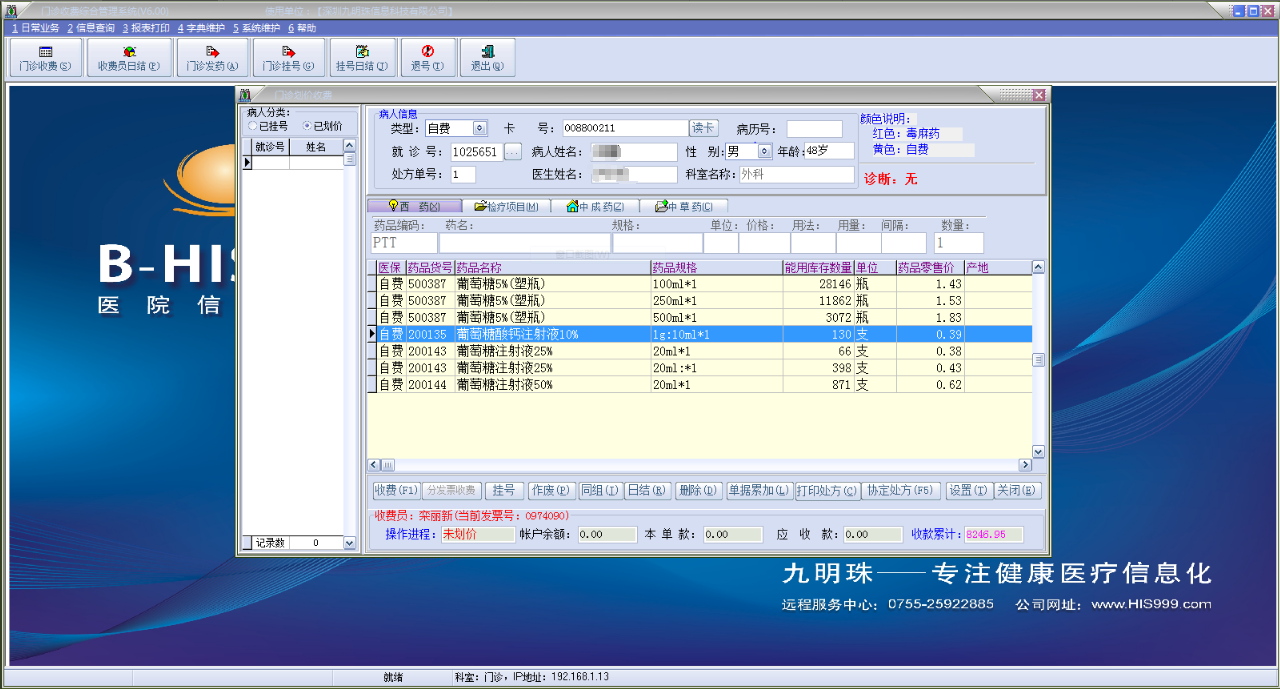
Task: Click the 协定处方(F5) button
Action: tap(900, 491)
